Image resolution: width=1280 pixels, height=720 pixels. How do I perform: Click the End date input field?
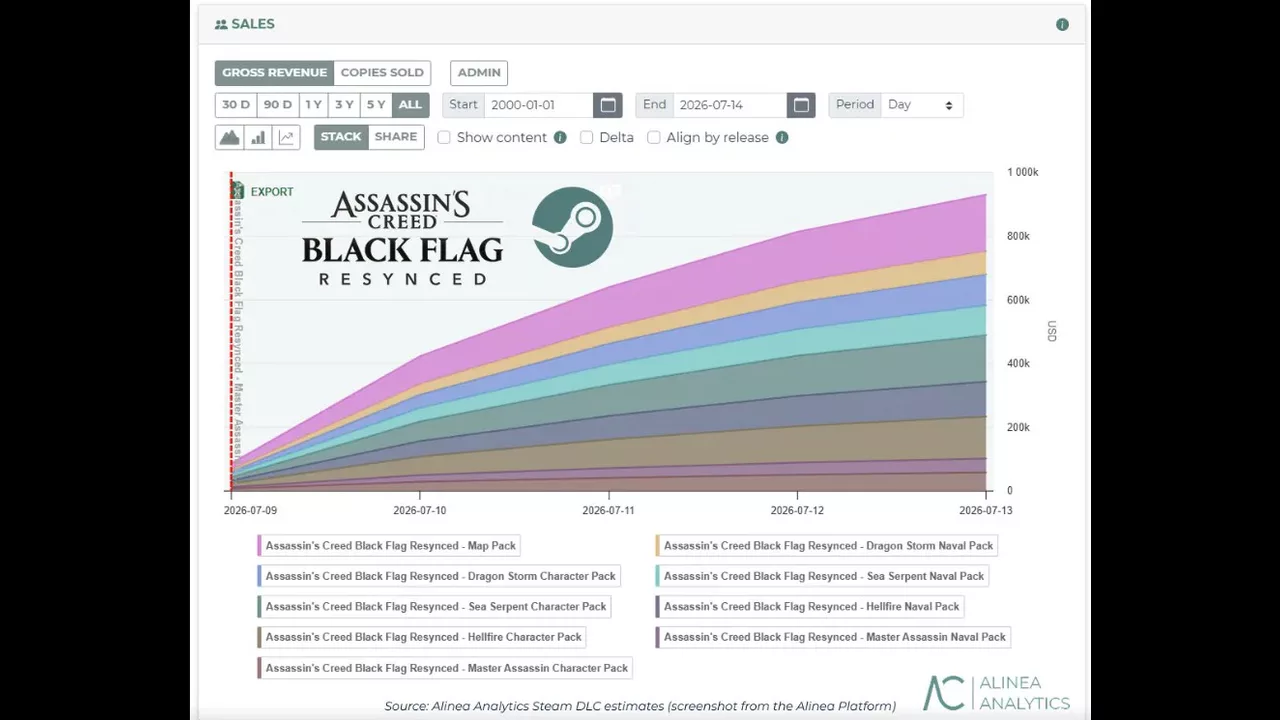tap(731, 105)
